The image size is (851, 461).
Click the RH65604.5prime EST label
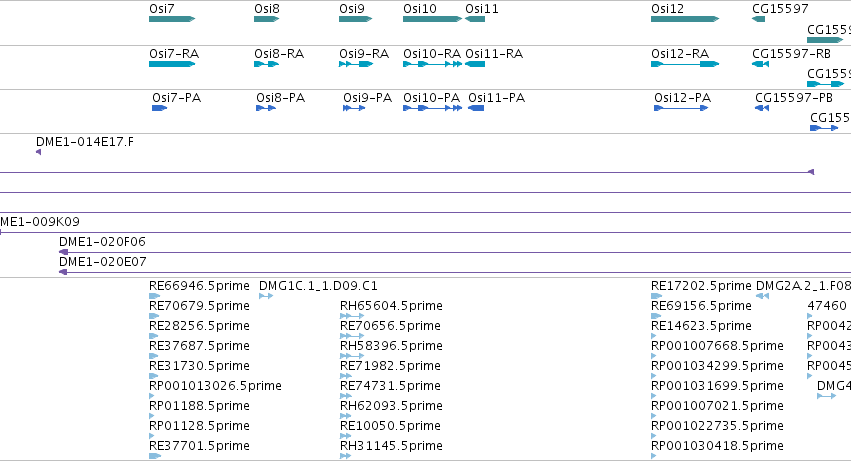(391, 306)
